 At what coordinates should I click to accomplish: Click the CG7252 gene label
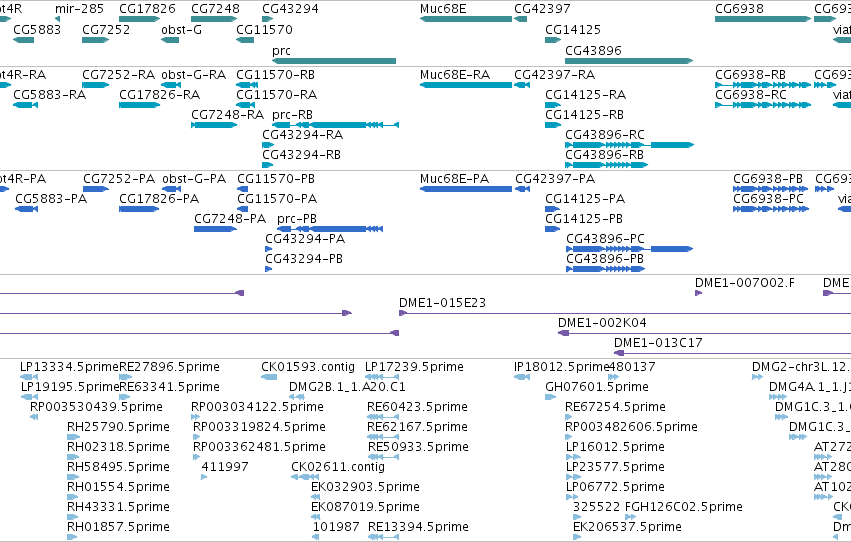point(106,29)
